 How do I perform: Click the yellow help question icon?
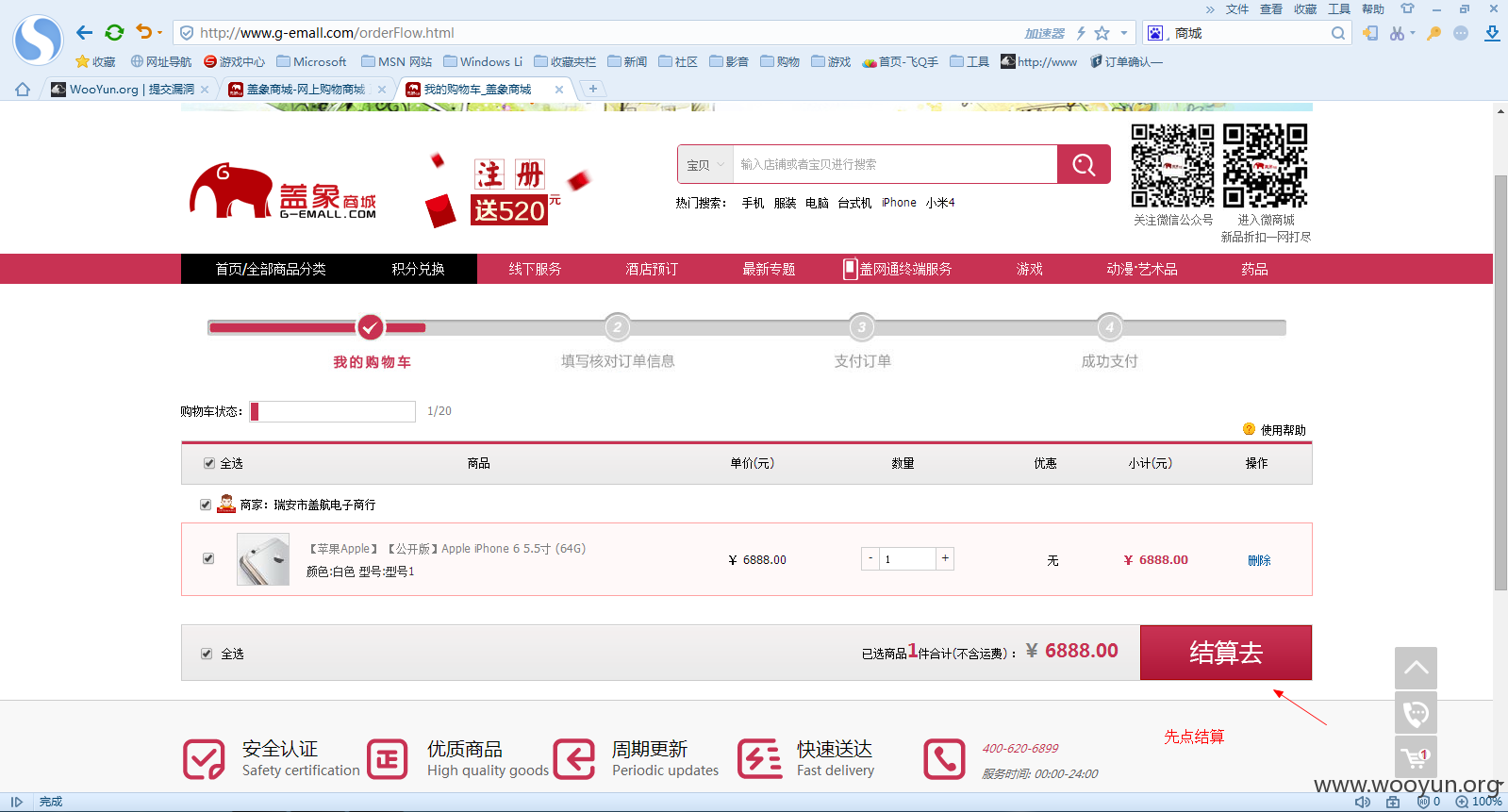point(1249,429)
